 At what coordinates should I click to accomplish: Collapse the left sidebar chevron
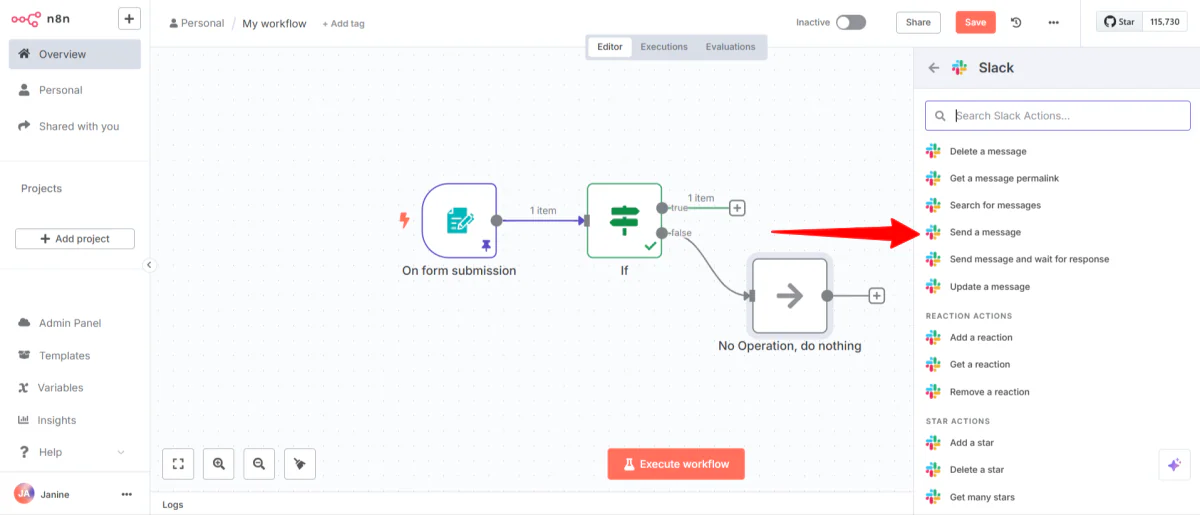(x=149, y=265)
